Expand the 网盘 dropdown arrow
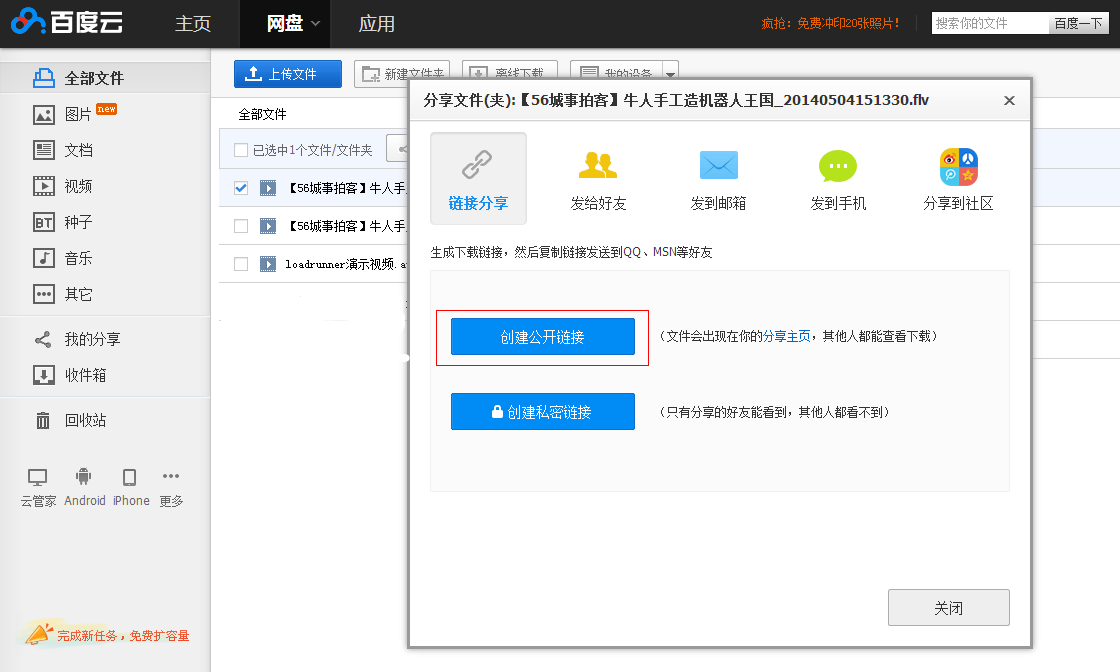 (x=316, y=23)
